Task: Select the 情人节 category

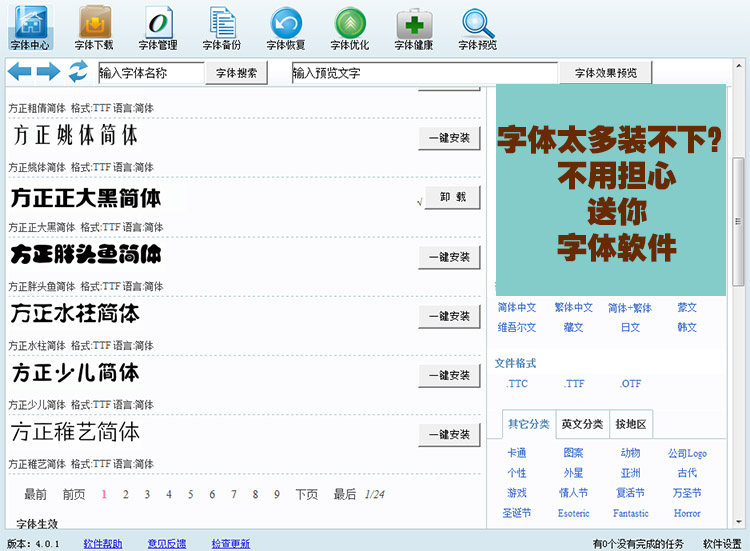Action: point(574,493)
